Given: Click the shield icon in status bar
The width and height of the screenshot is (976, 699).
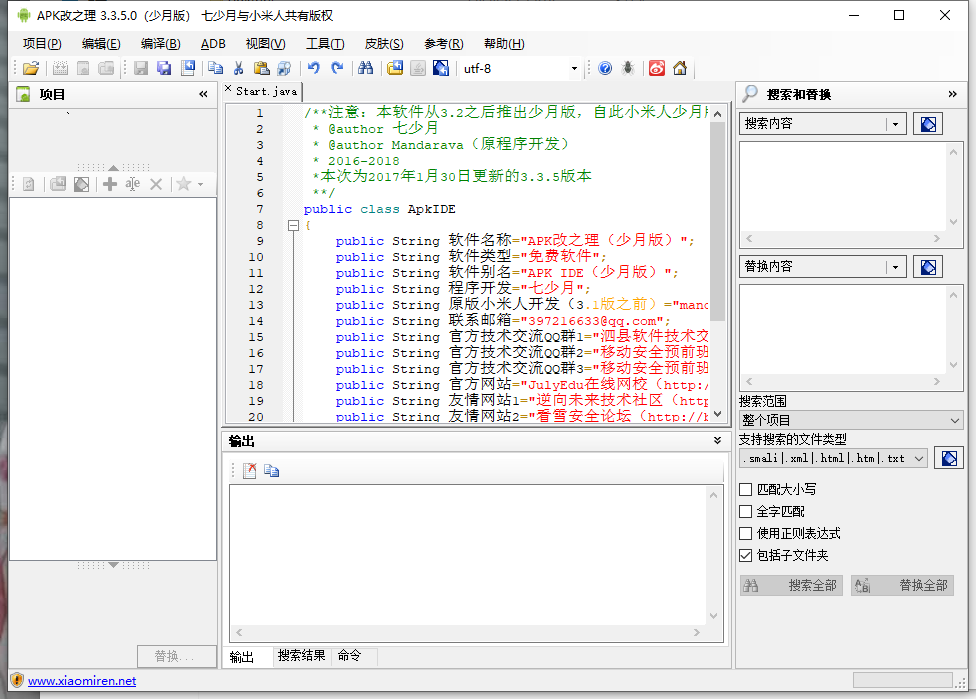Looking at the screenshot, I should [x=17, y=680].
